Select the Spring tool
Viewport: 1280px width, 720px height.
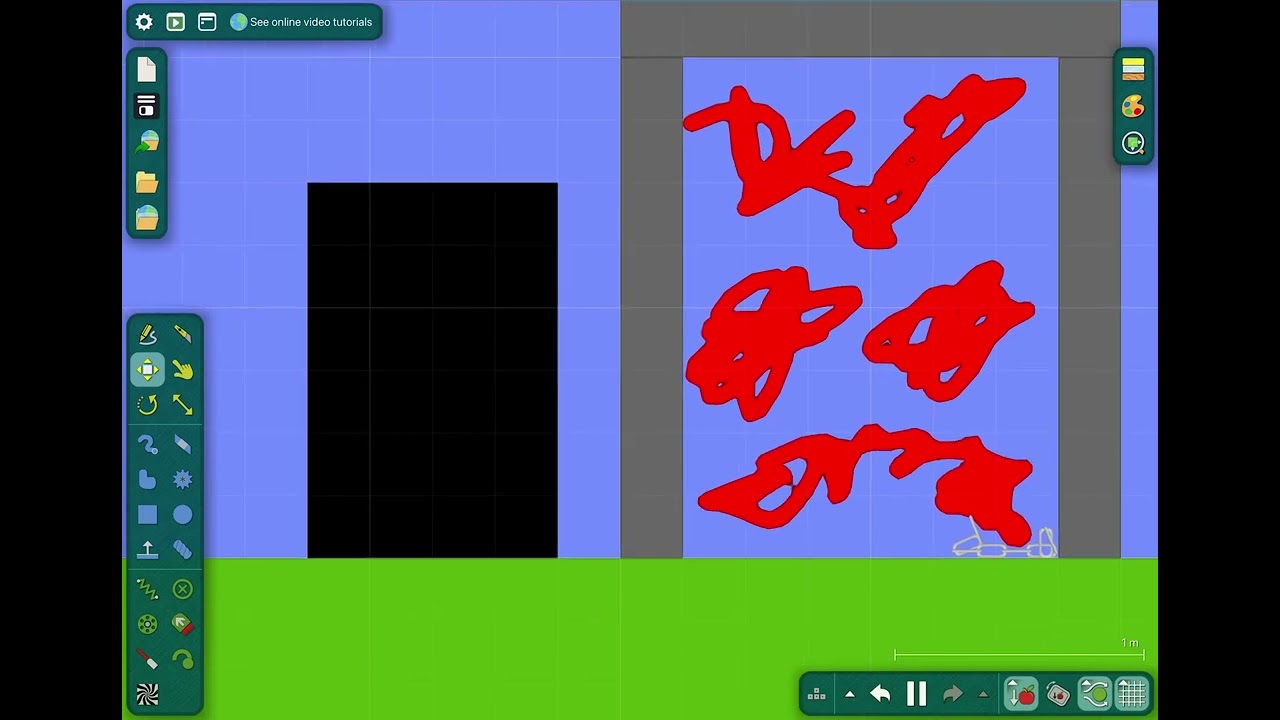[147, 589]
